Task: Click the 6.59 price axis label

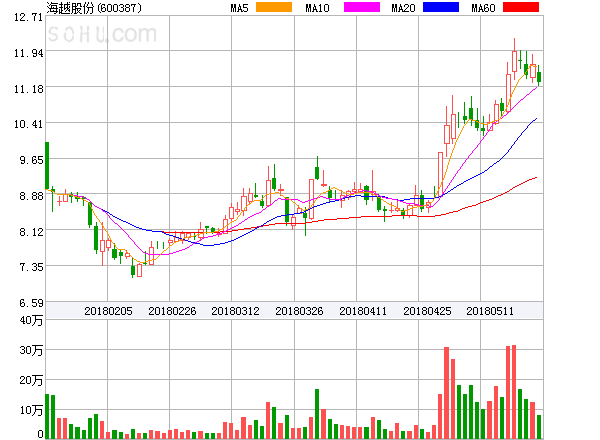Action: [x=31, y=303]
